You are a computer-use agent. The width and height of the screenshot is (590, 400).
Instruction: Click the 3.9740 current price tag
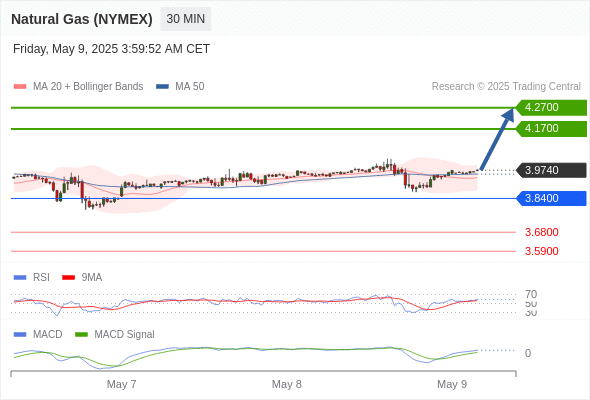coord(551,170)
